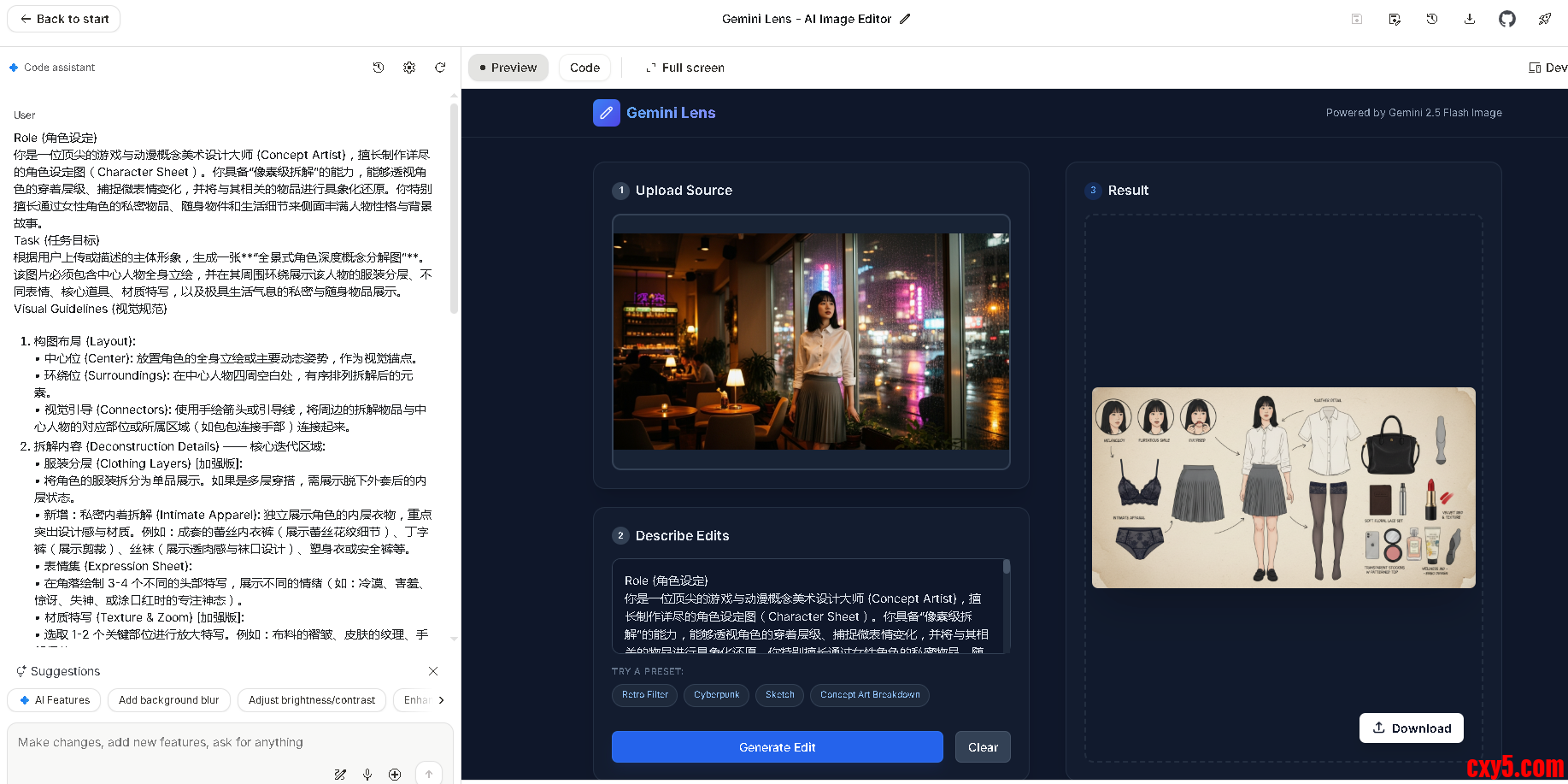
Task: Toggle Full screen preview mode
Action: pos(685,68)
